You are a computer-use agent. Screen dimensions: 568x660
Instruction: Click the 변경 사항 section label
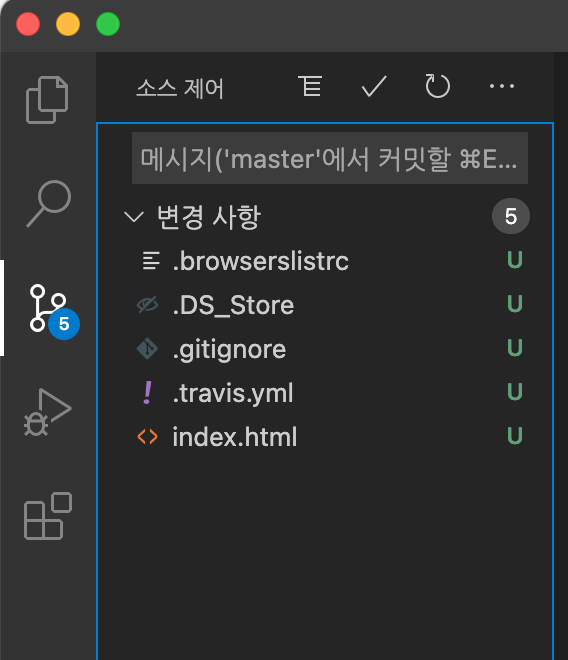point(209,217)
